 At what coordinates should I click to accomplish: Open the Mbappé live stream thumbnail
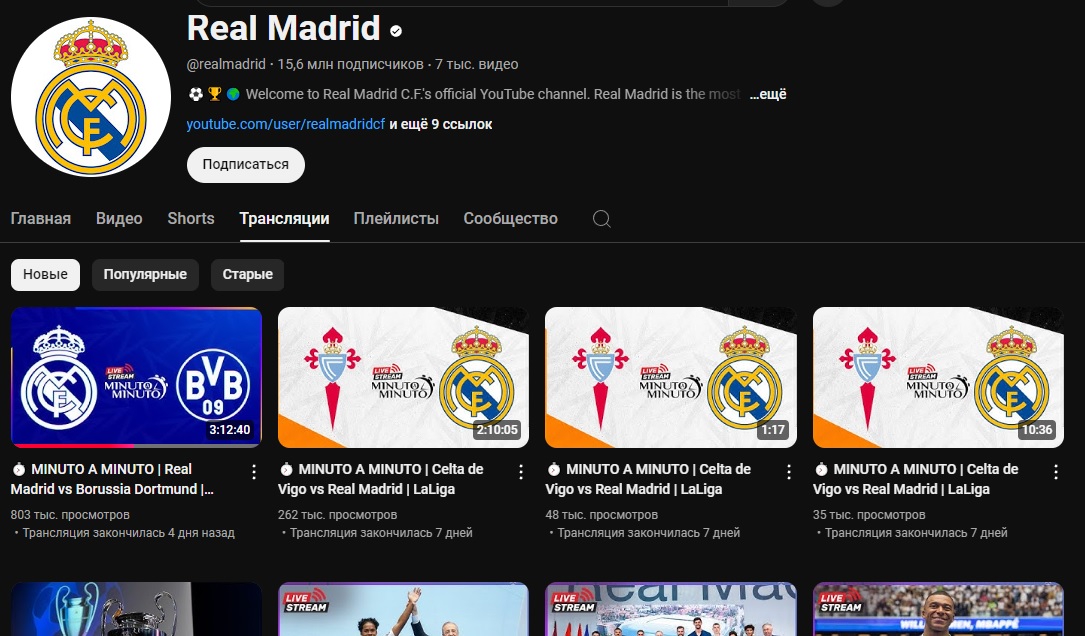(938, 609)
